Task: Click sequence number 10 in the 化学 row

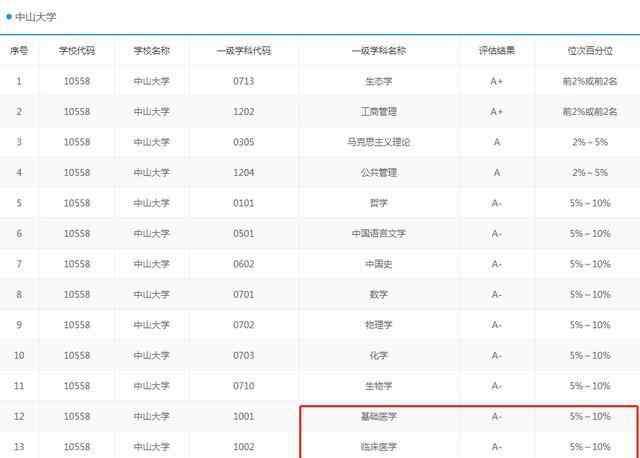Action: [x=19, y=356]
